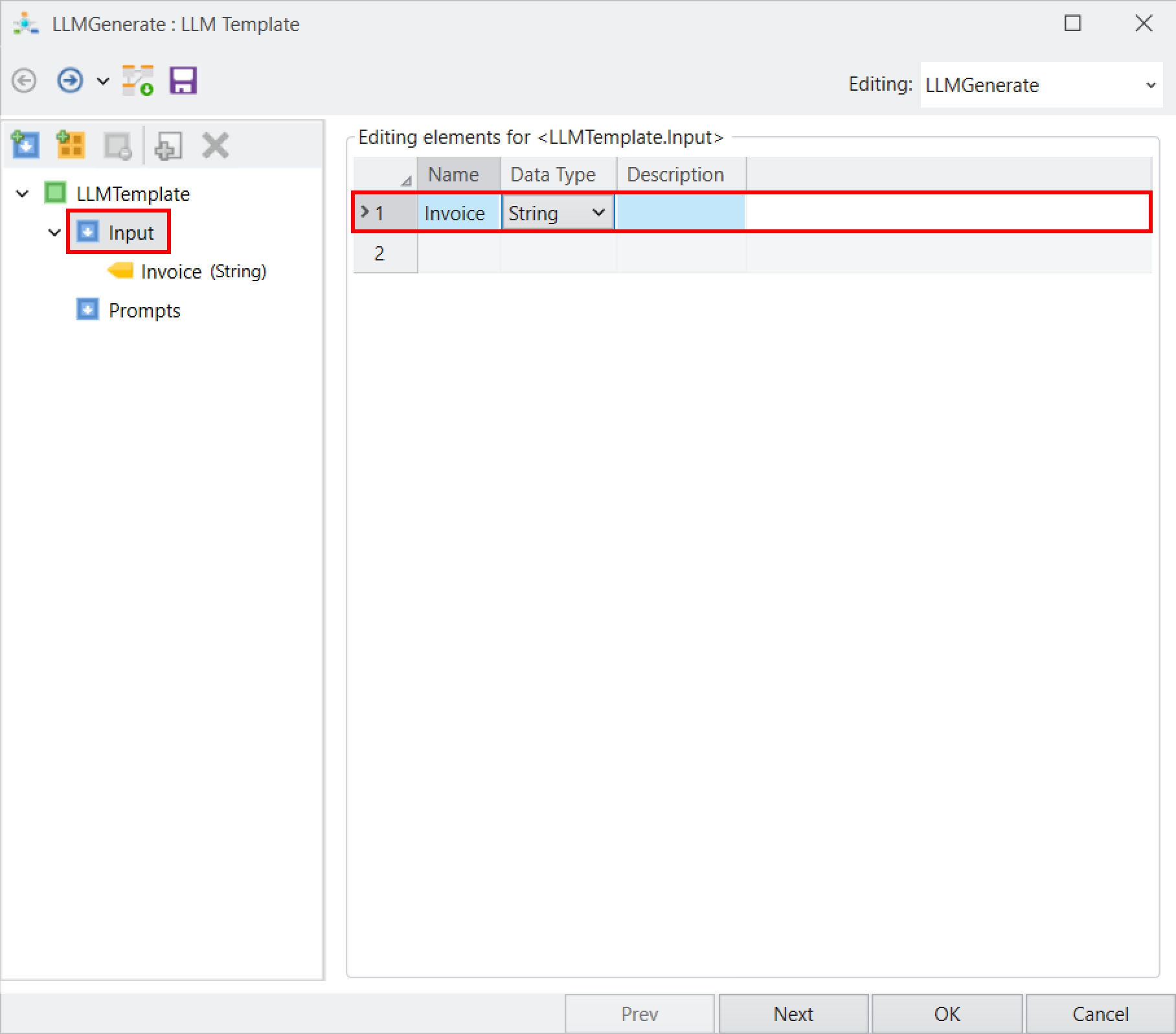
Task: Click the forward navigation arrow icon
Action: (70, 81)
